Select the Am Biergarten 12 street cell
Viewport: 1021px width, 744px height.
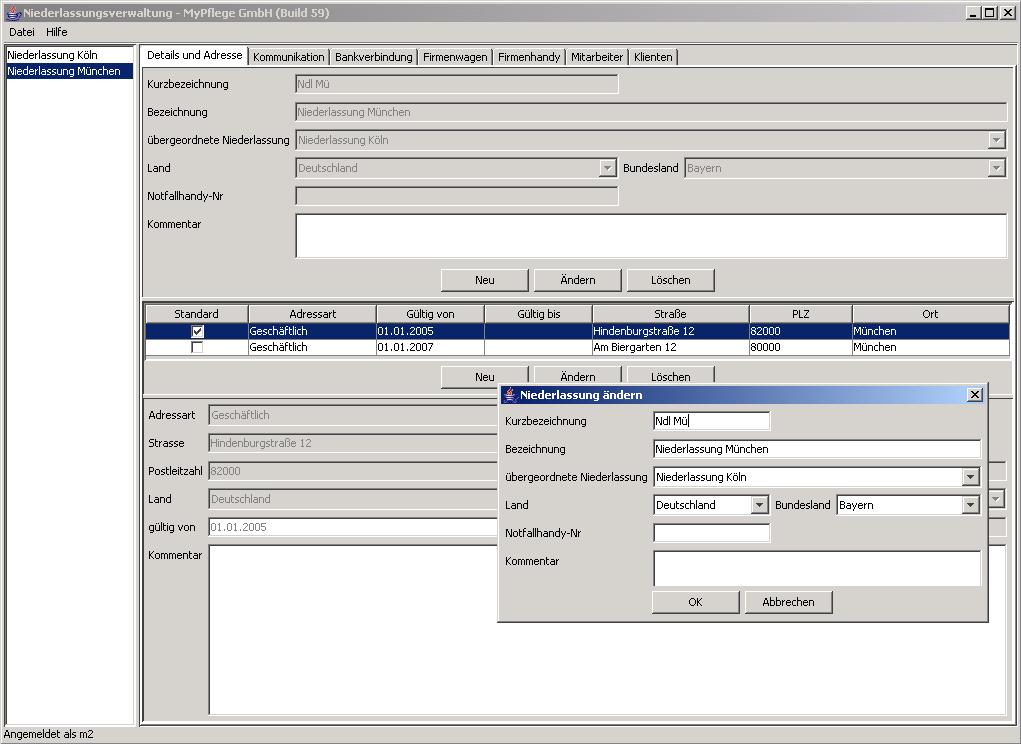point(671,348)
